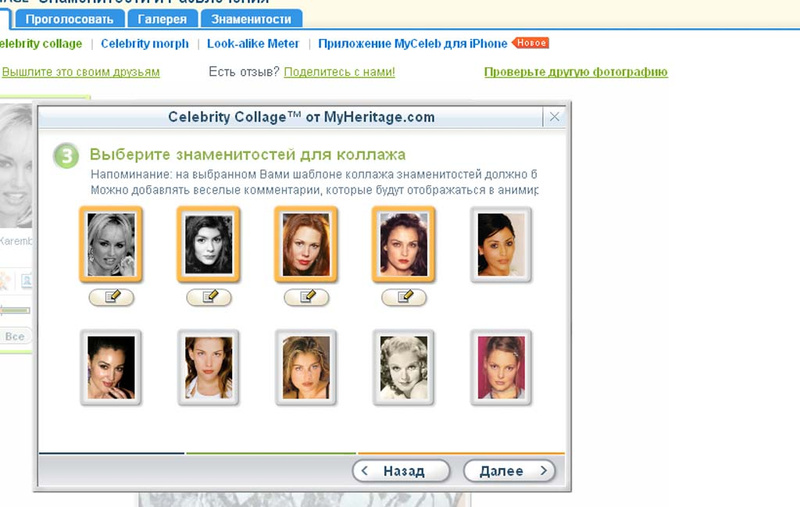Select the dark-haired black-and-white celebrity photo
The width and height of the screenshot is (800, 507).
click(208, 244)
